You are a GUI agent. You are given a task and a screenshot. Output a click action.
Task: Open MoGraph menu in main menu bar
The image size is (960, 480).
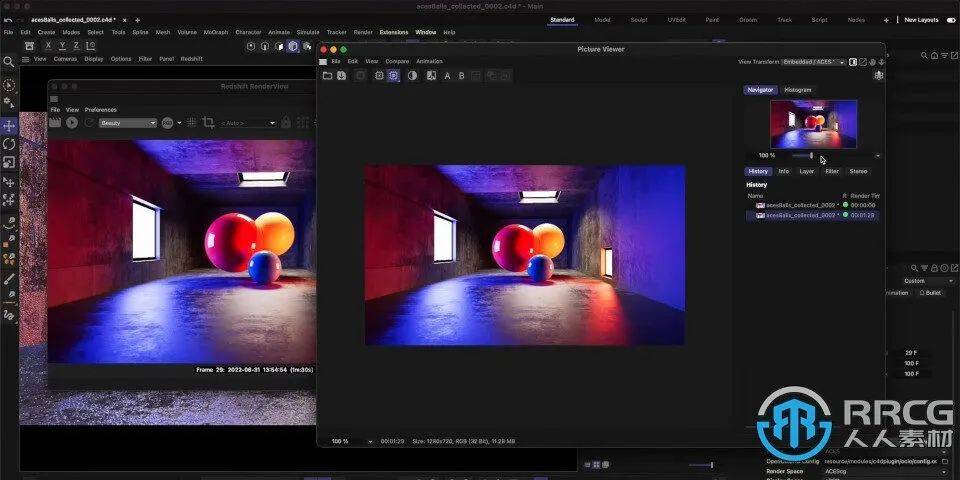coord(216,32)
